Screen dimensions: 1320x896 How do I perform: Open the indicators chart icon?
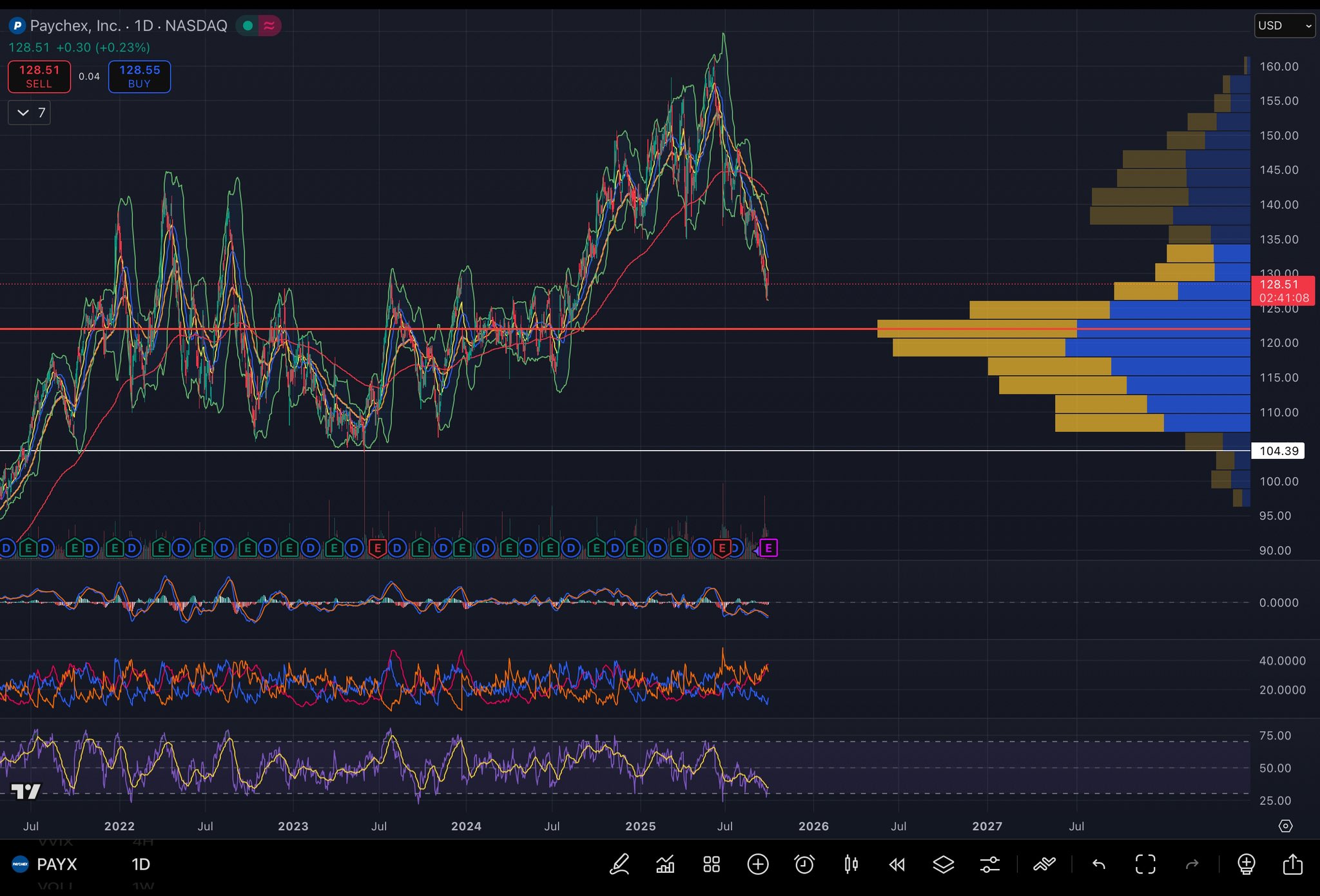click(x=665, y=864)
